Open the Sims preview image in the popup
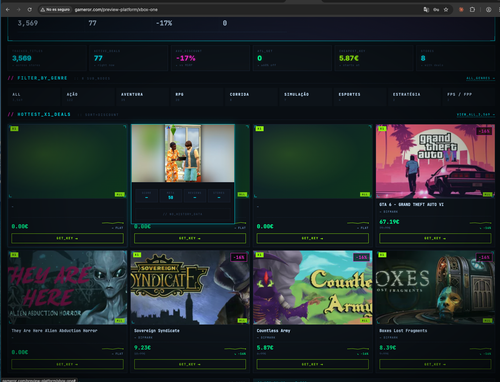 [183, 153]
